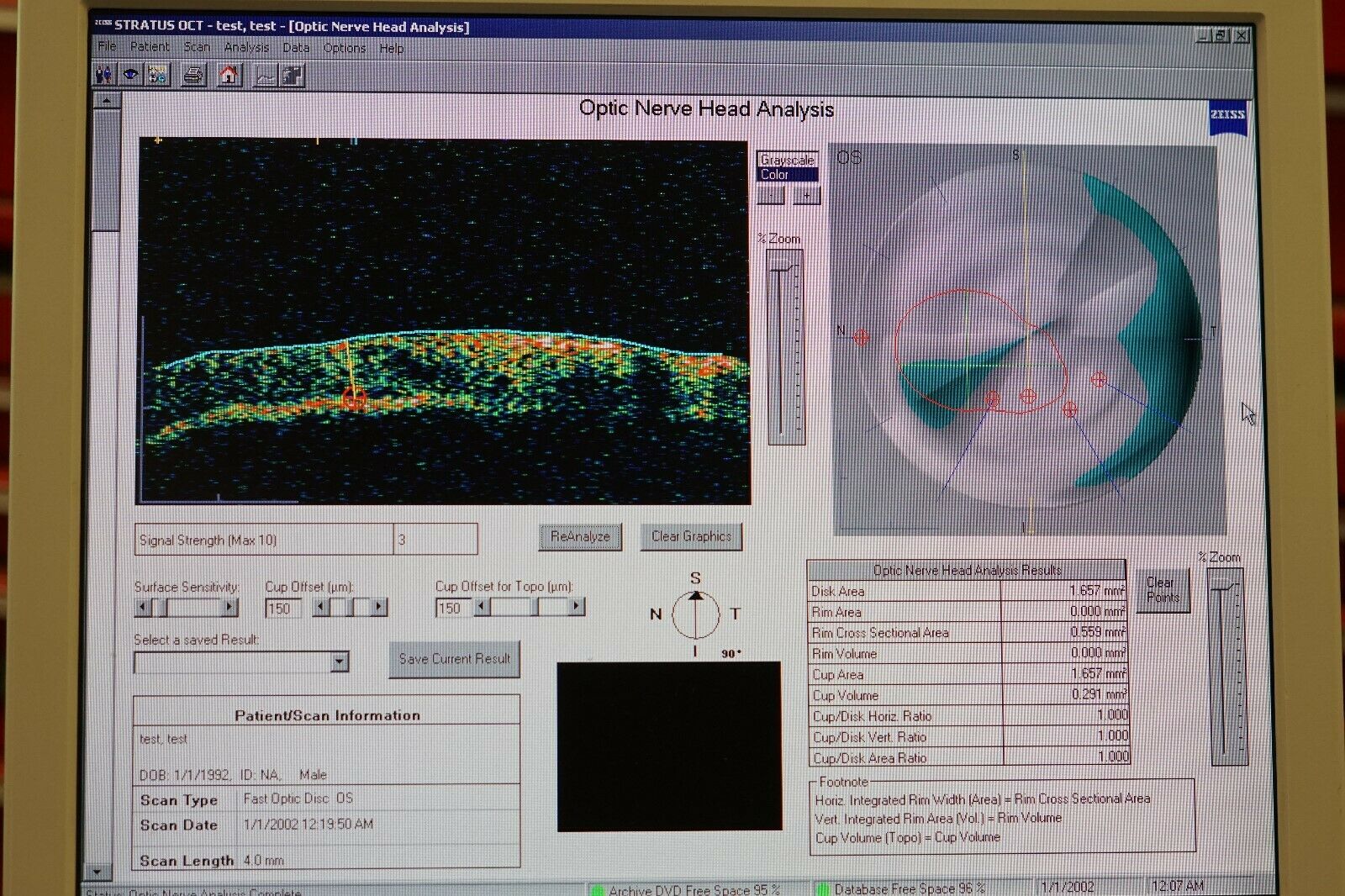Click the left scrollbar down arrow

click(98, 872)
